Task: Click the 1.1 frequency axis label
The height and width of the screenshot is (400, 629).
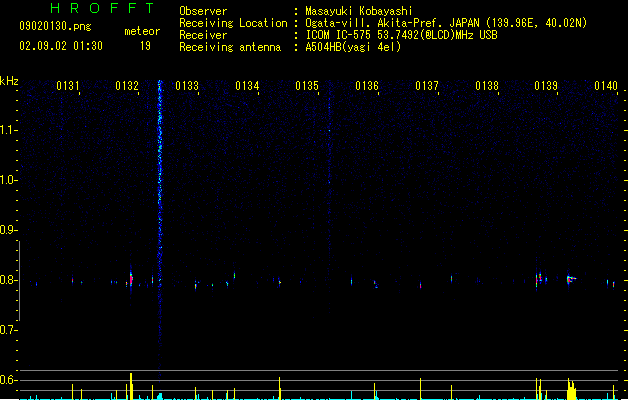Action: [8, 130]
